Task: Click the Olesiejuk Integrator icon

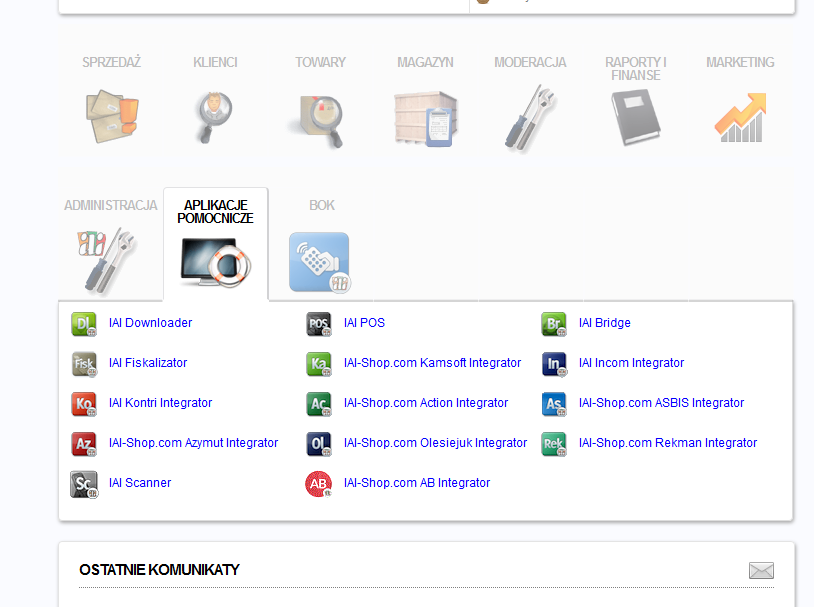Action: tap(318, 444)
